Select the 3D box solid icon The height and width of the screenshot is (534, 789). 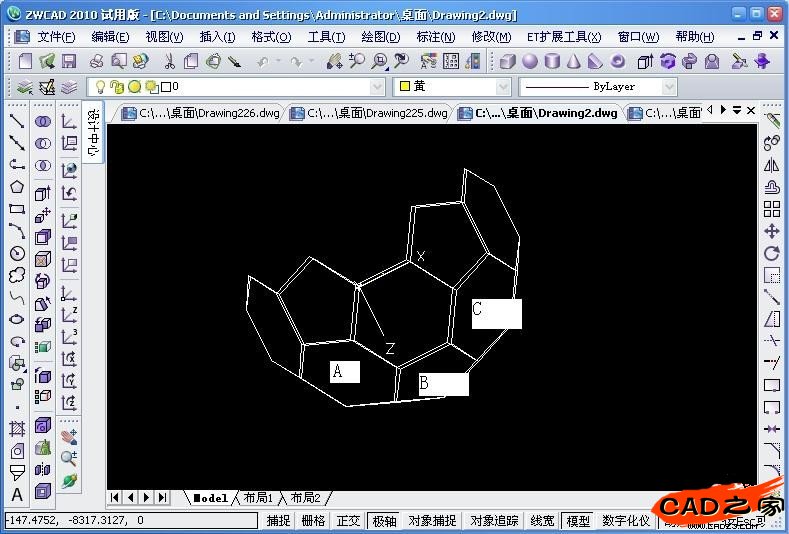[507, 61]
